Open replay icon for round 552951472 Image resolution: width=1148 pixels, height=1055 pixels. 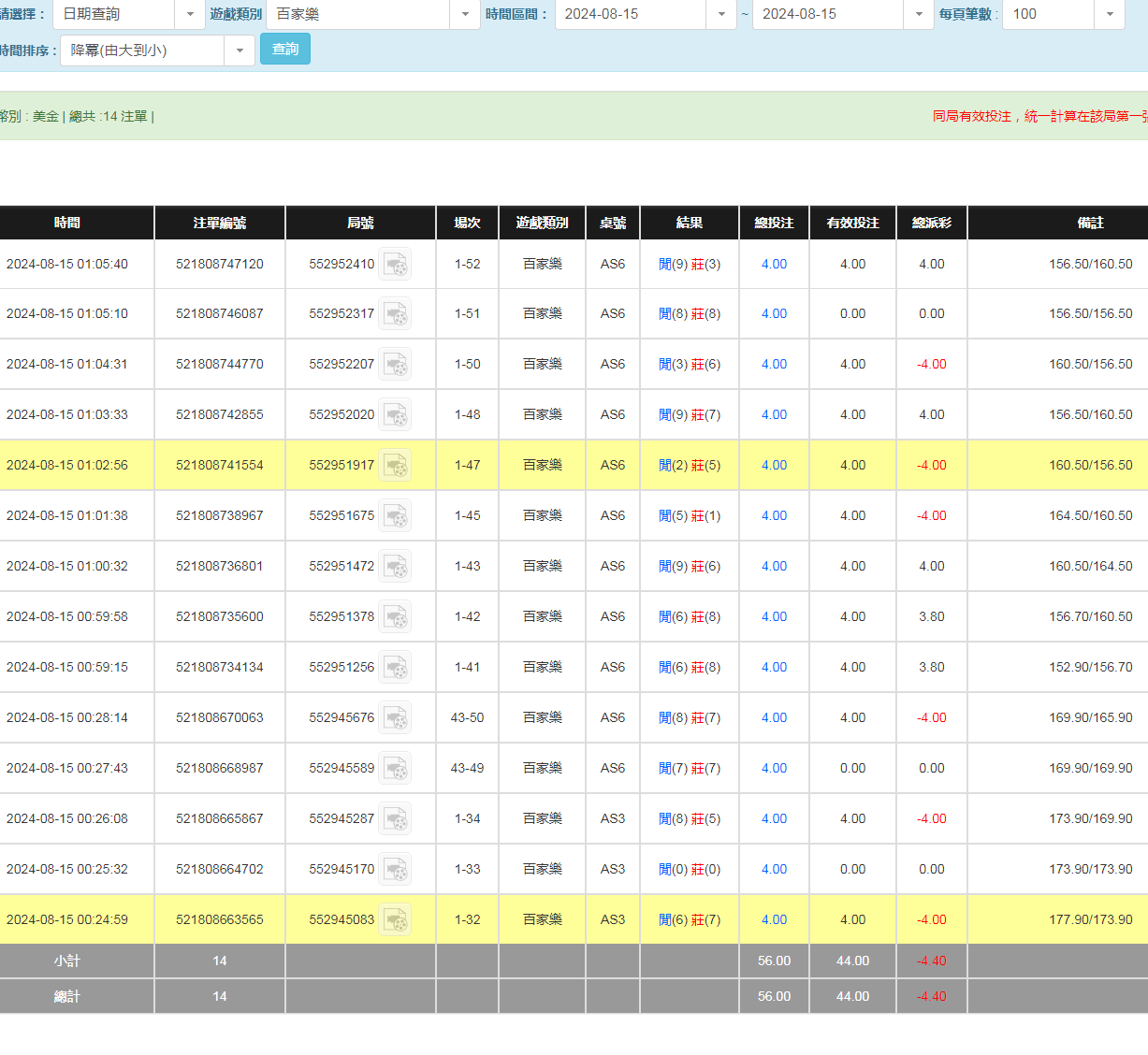(x=395, y=567)
